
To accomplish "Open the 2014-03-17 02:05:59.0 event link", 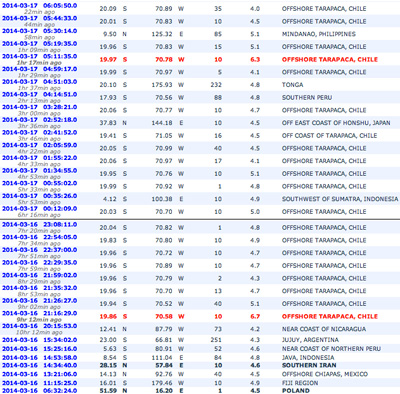I will (40, 145).
